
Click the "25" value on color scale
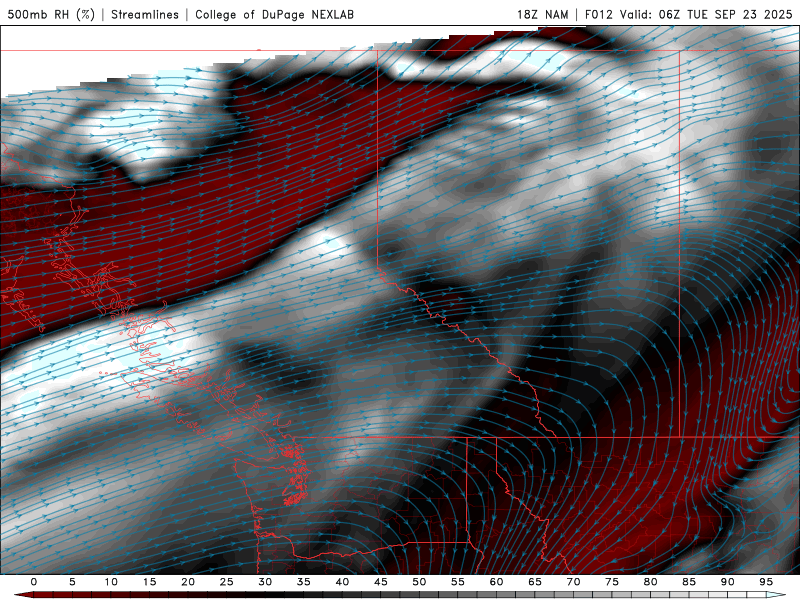point(227,582)
